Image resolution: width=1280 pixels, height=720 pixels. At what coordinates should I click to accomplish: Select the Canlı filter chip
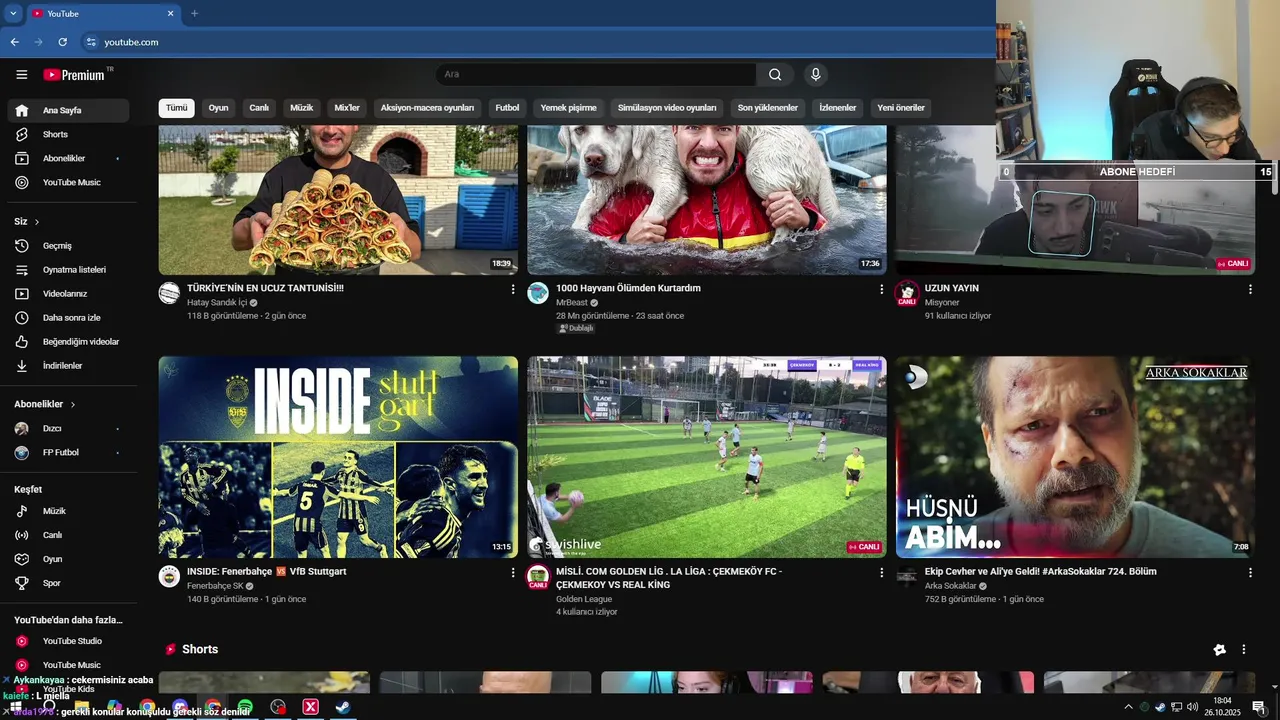tap(259, 108)
